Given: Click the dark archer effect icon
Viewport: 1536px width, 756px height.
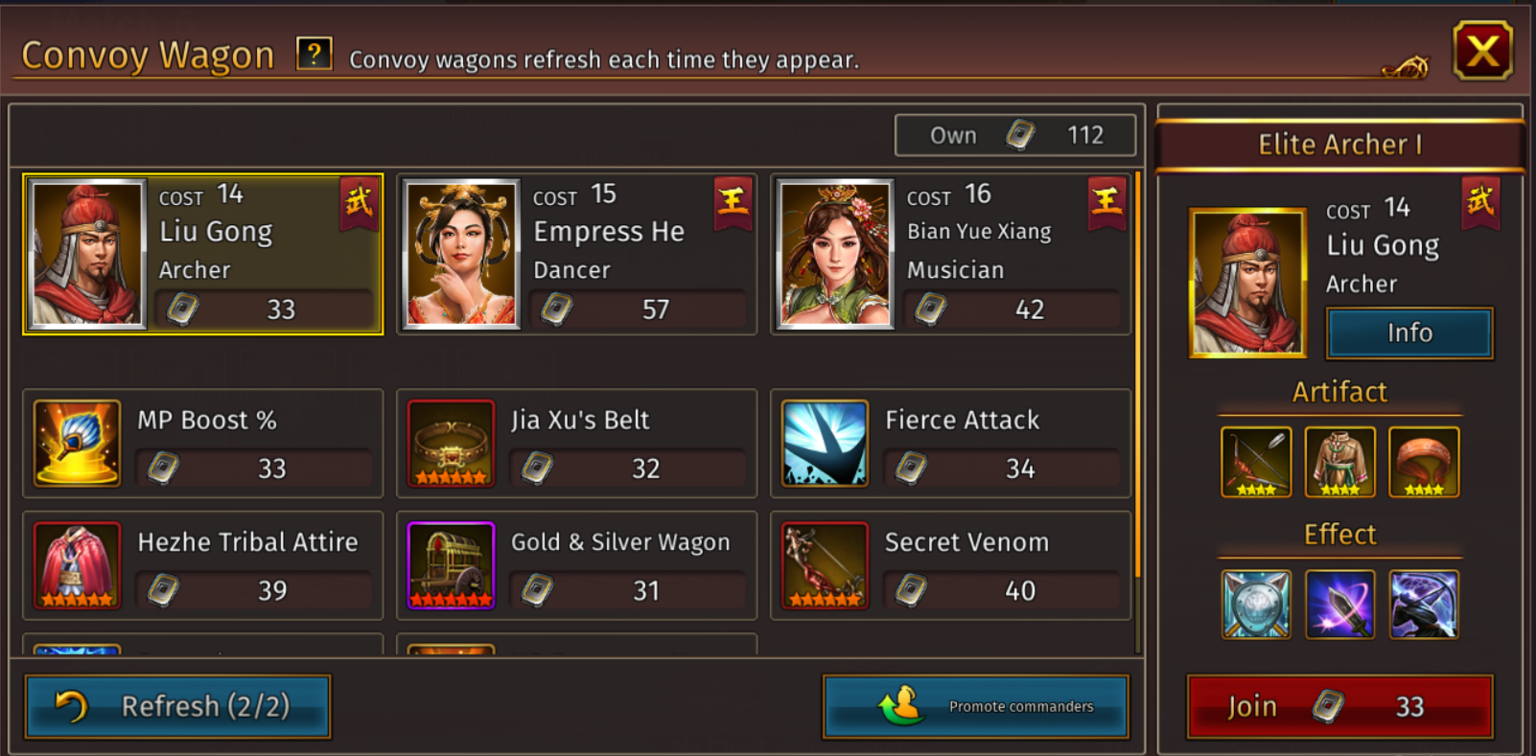Looking at the screenshot, I should [1424, 604].
